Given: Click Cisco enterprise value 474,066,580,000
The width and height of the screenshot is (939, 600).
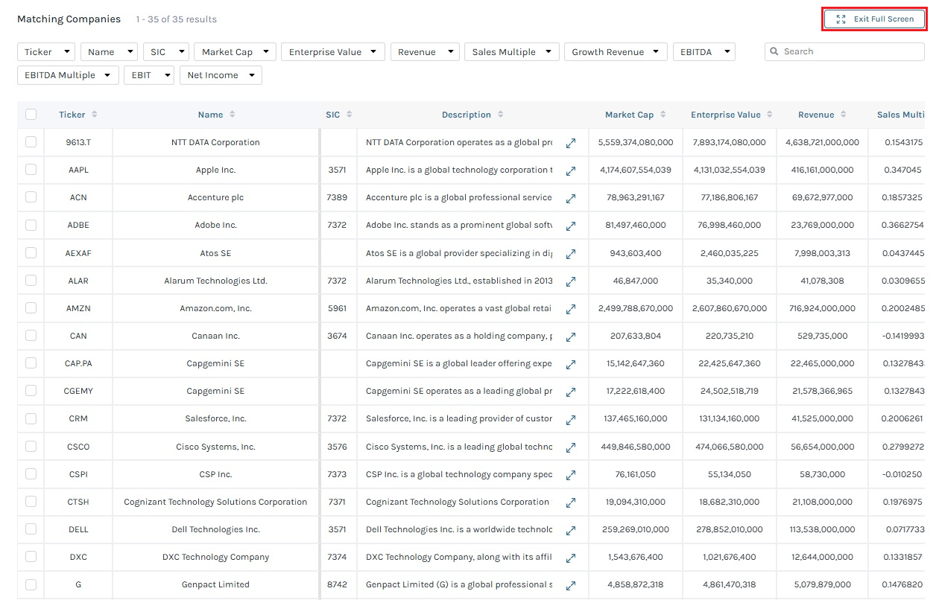Looking at the screenshot, I should [729, 447].
